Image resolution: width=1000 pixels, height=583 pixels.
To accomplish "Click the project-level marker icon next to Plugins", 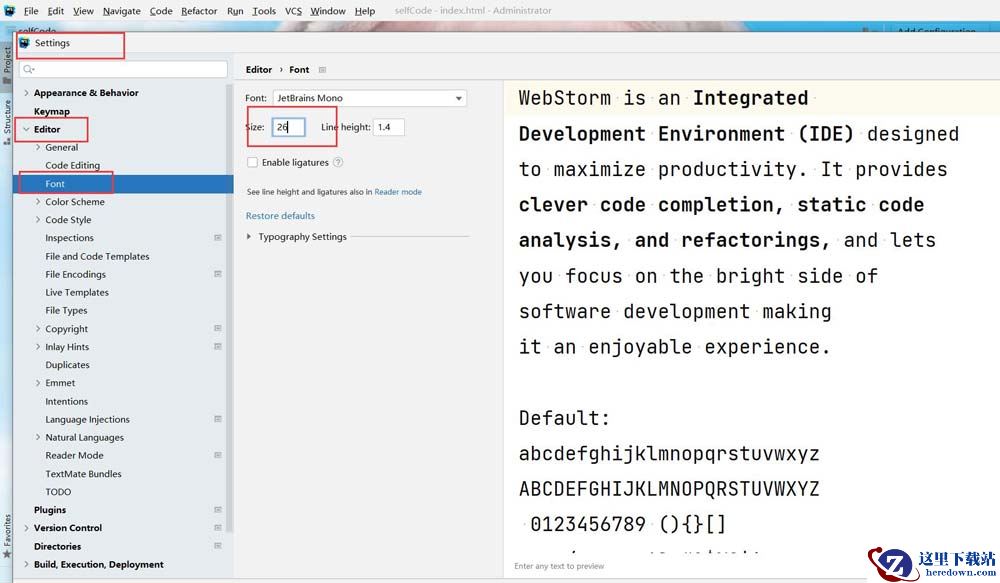I will tap(217, 510).
